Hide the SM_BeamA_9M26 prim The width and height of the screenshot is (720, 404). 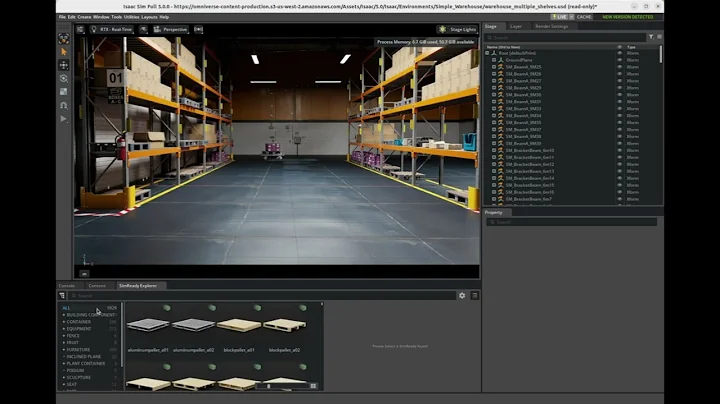tap(619, 74)
